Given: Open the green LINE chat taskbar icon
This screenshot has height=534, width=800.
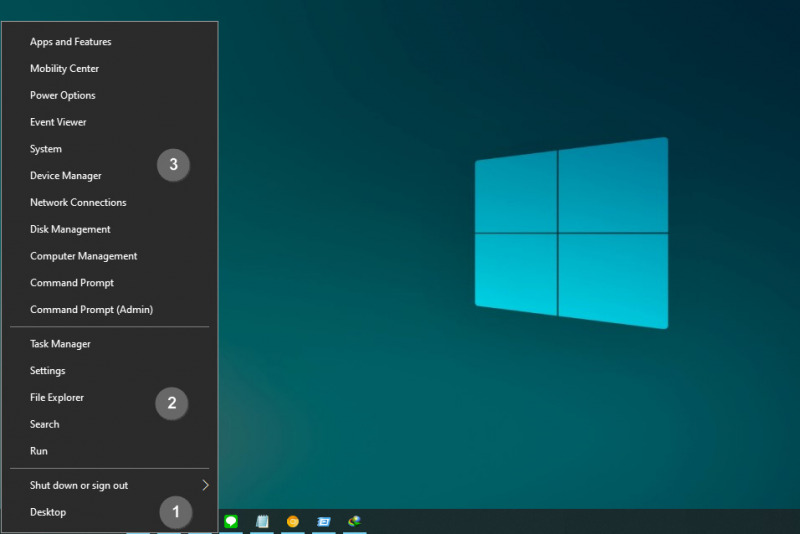Looking at the screenshot, I should pyautogui.click(x=231, y=521).
